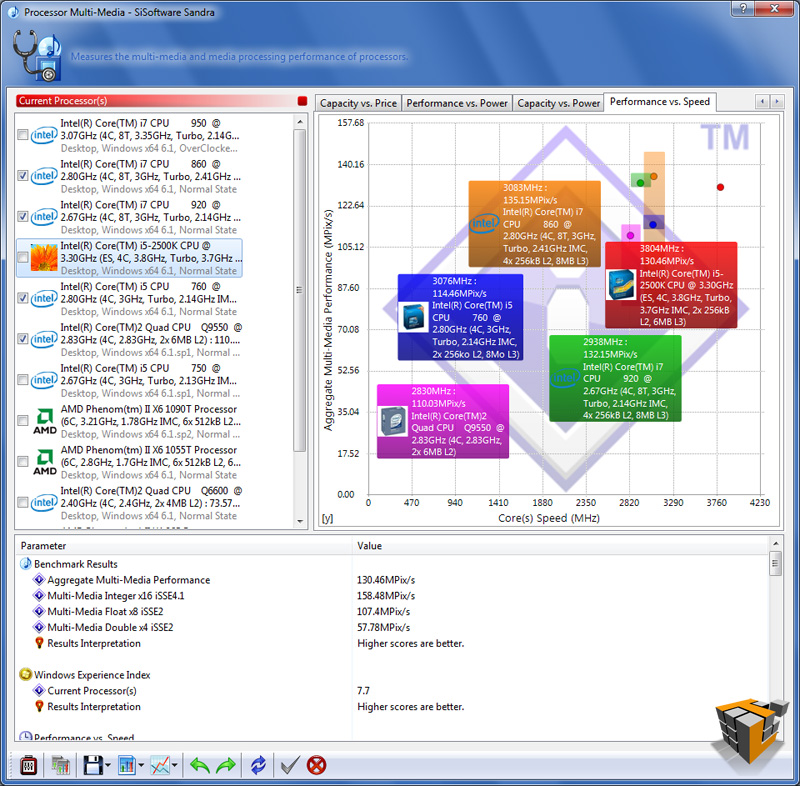The width and height of the screenshot is (800, 786).
Task: Select Multi-Media Float x8 iSSE2 row
Action: [392, 612]
